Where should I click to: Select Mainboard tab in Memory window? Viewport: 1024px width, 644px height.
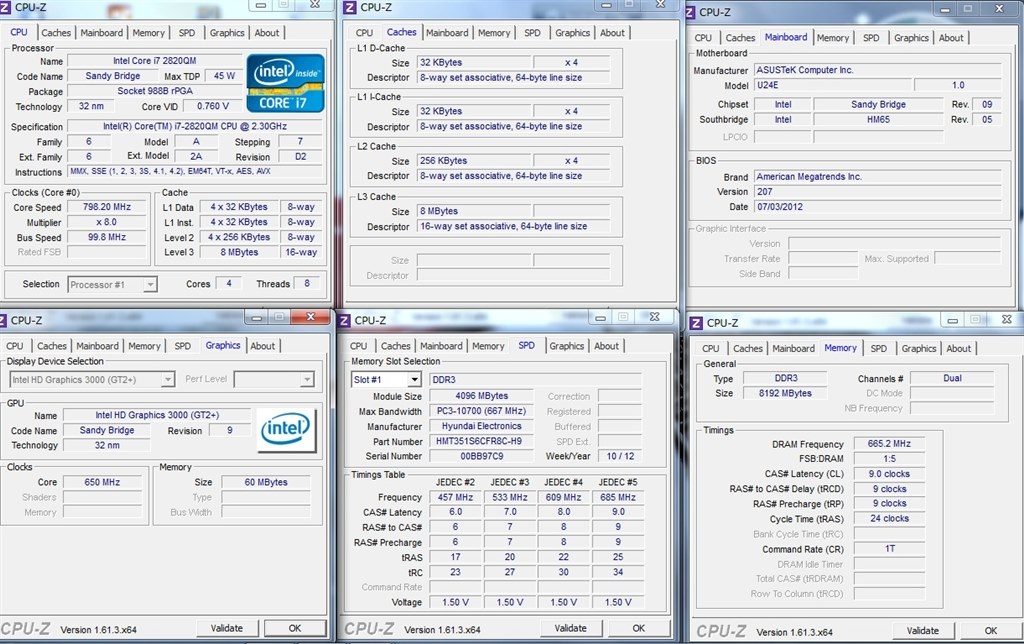[793, 349]
